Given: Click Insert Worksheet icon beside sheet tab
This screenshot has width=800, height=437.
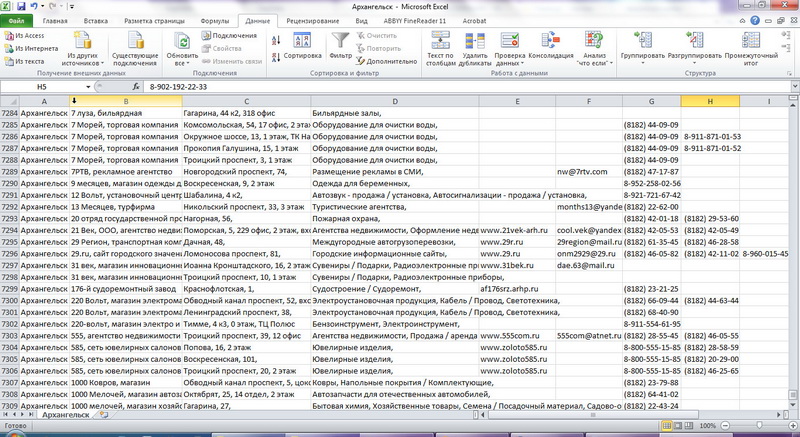Looking at the screenshot, I should 104,415.
